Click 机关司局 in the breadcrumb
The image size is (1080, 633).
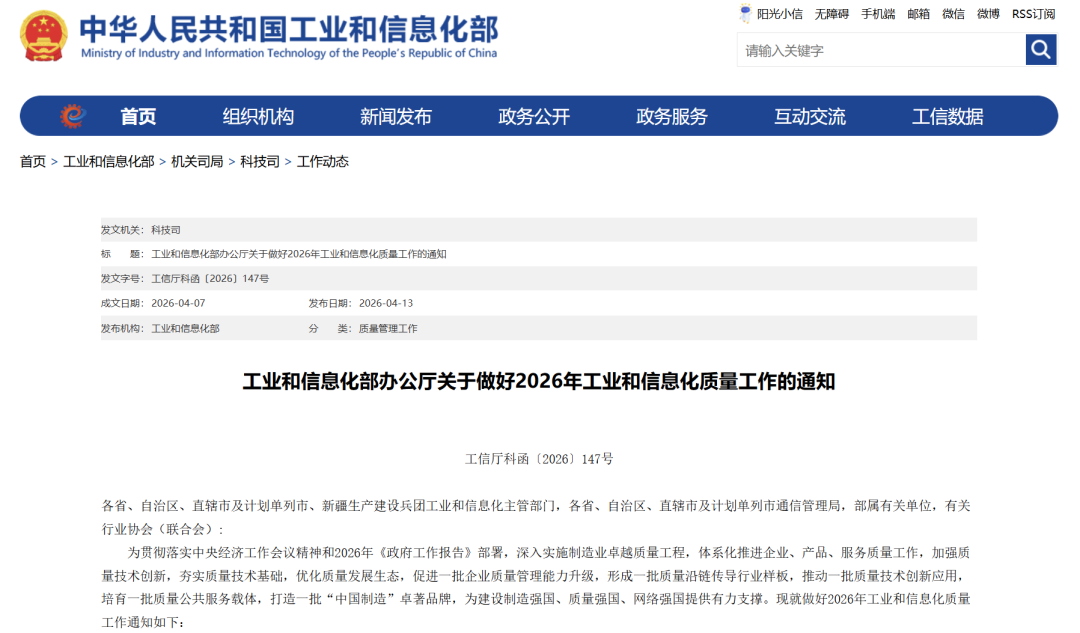[x=197, y=161]
